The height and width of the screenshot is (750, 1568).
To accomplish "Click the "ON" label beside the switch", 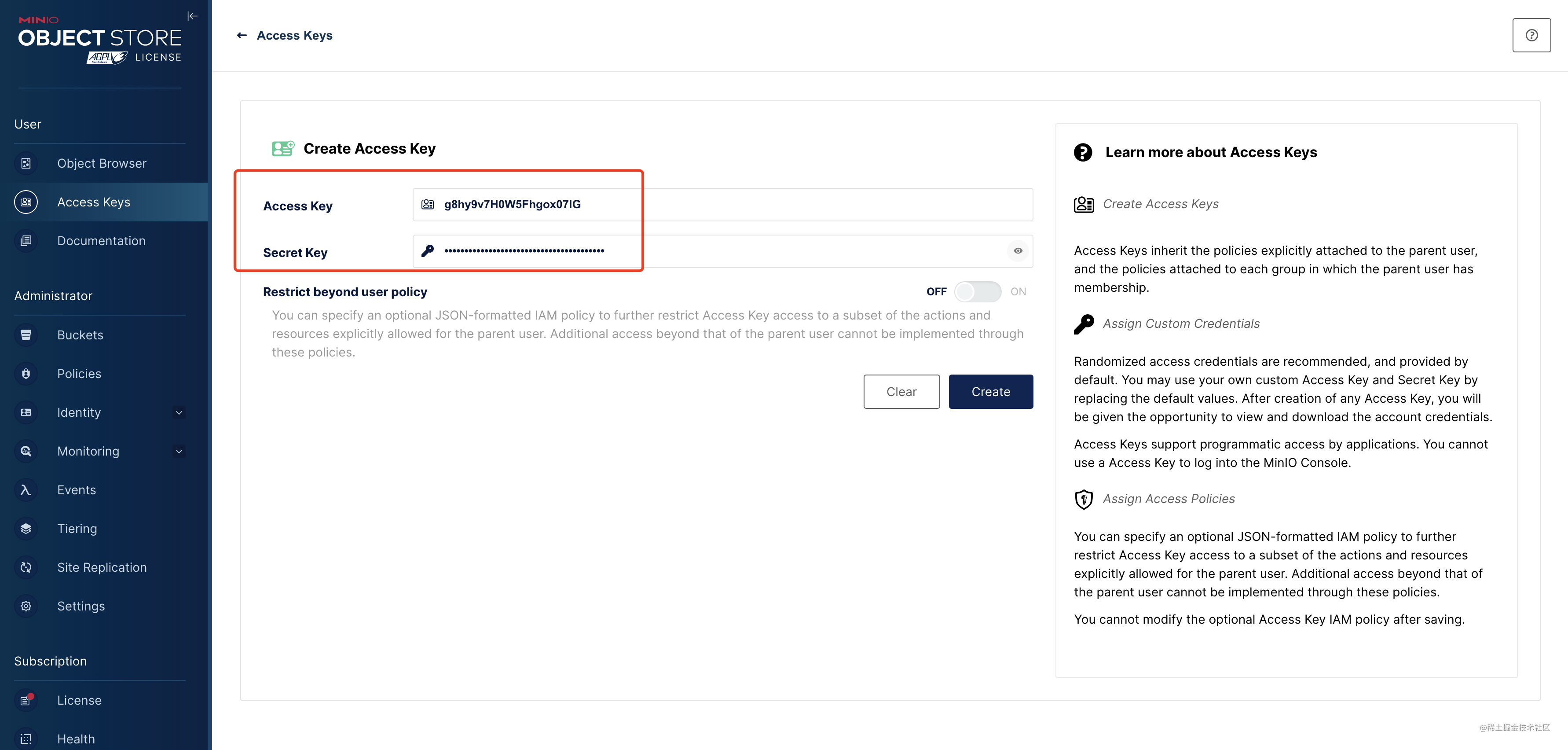I will coord(1018,292).
